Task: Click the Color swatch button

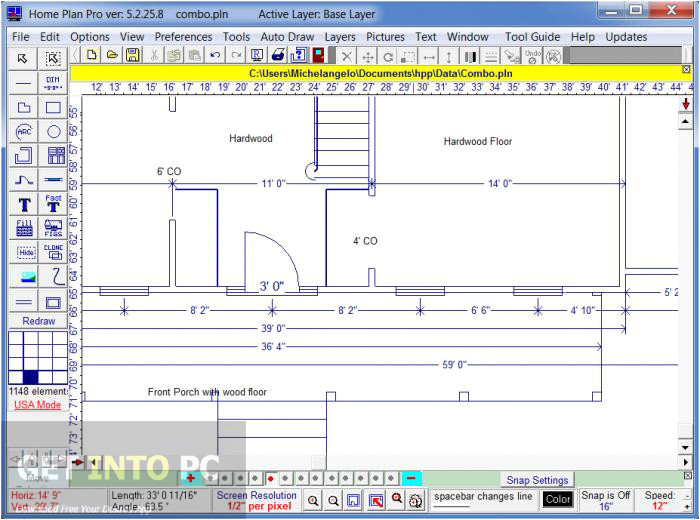Action: pos(558,499)
